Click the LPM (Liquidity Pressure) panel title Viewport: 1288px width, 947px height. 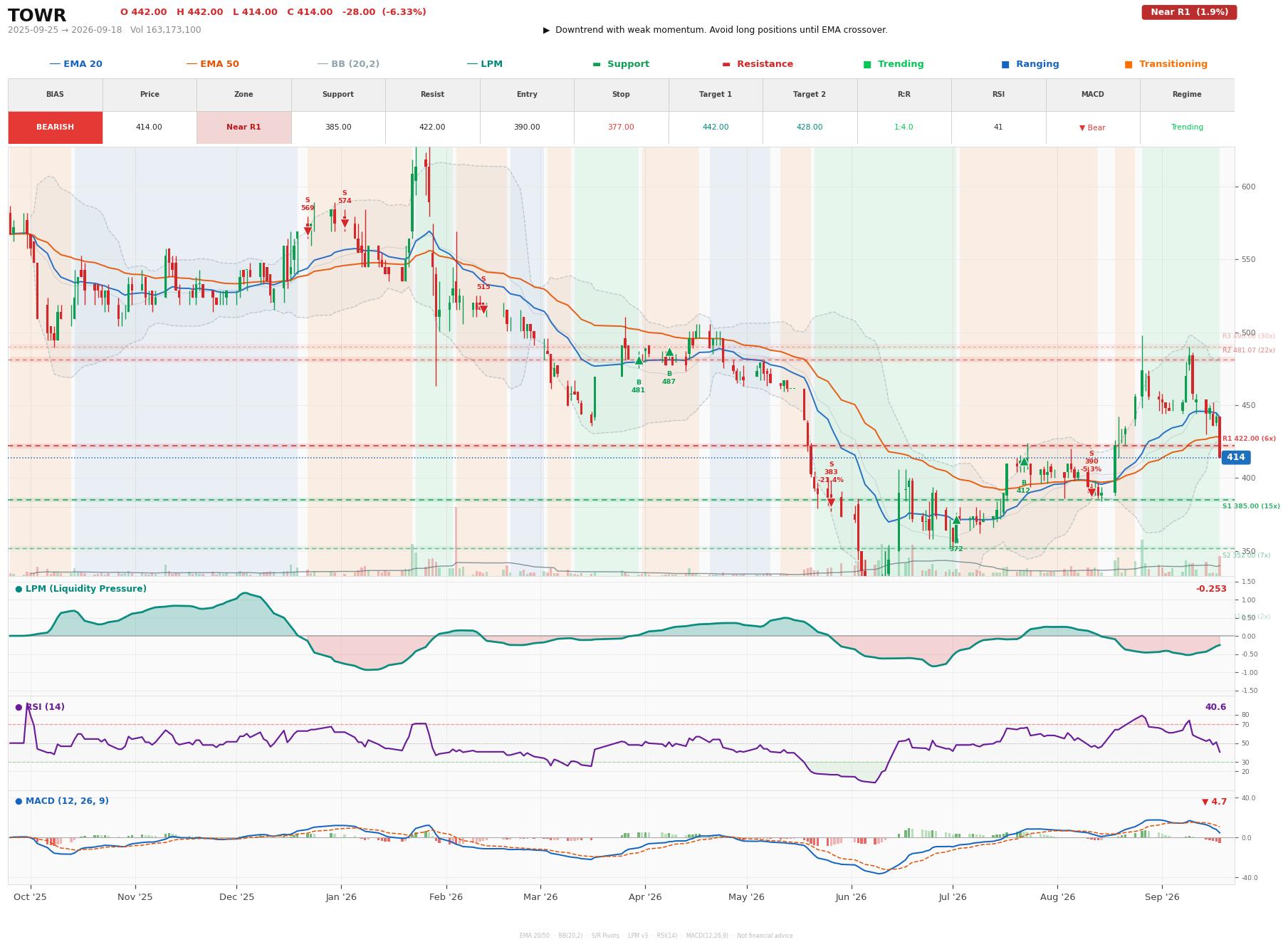click(x=81, y=589)
